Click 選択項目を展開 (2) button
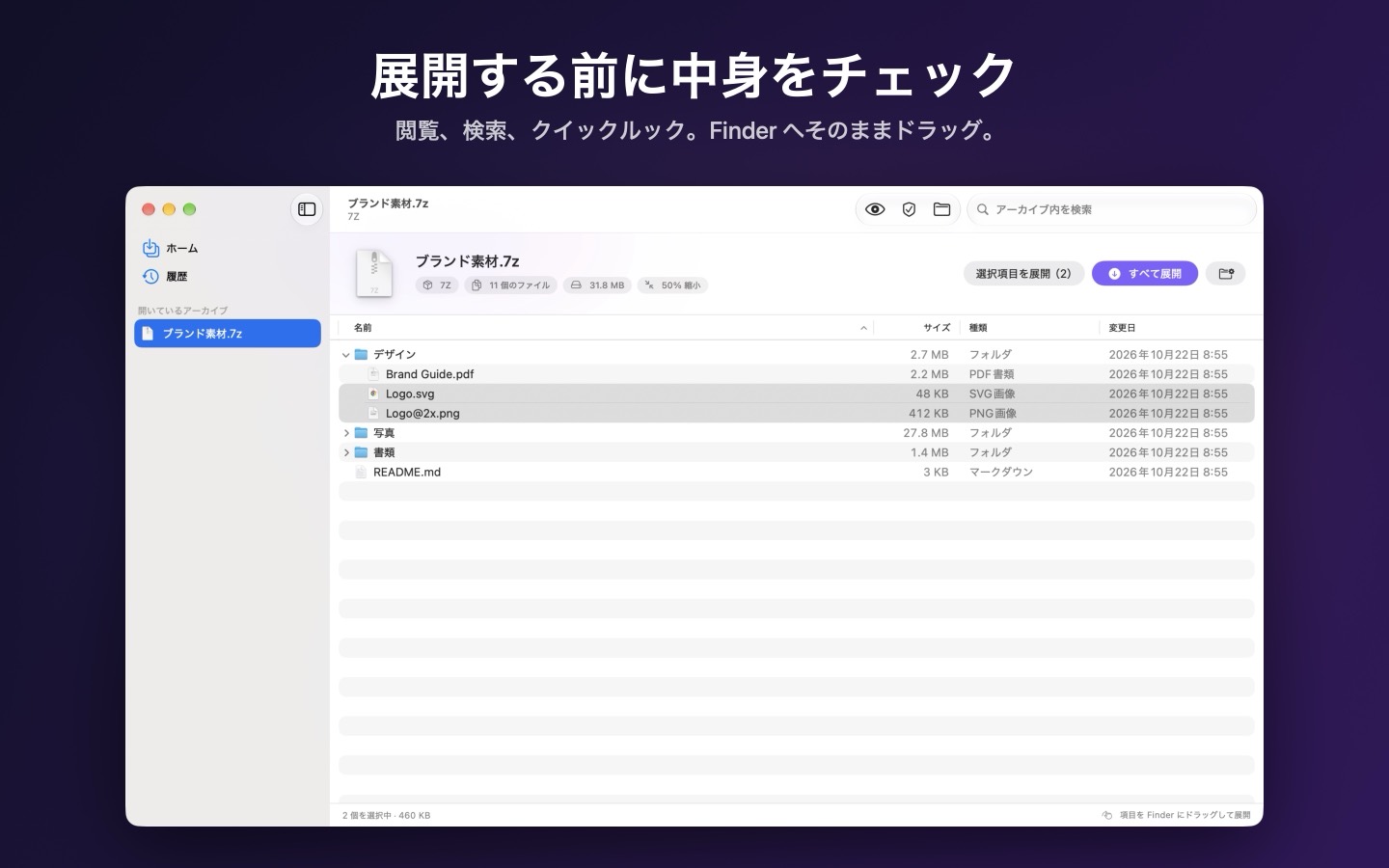Screen dimensions: 1389x868 click(1023, 274)
